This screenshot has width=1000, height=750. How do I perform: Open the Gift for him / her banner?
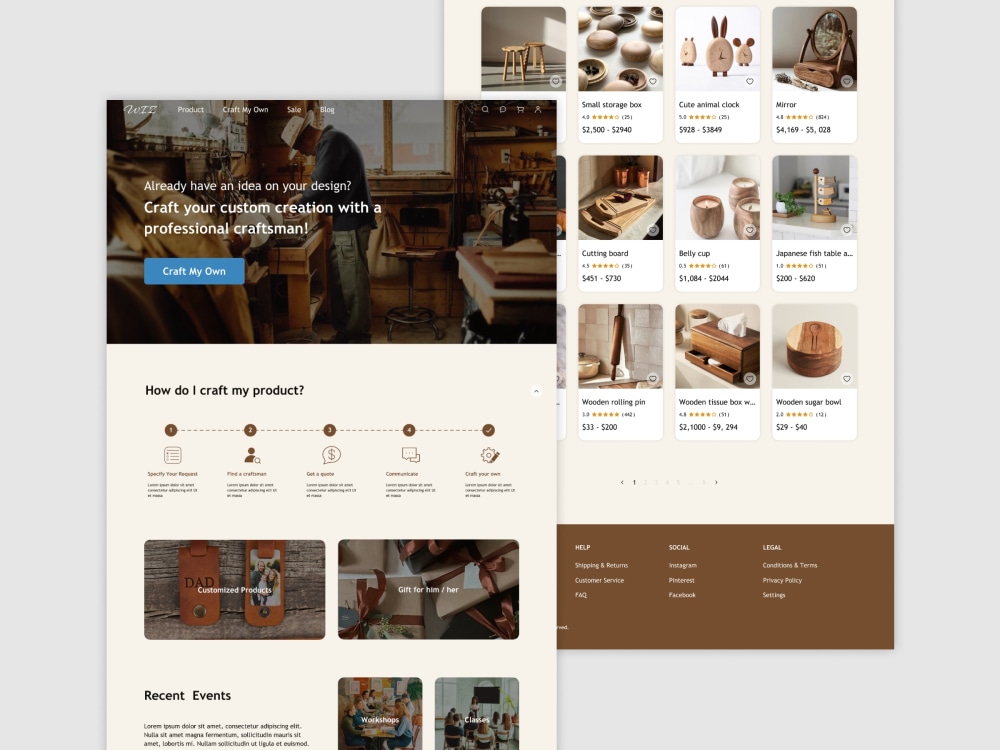pyautogui.click(x=429, y=589)
